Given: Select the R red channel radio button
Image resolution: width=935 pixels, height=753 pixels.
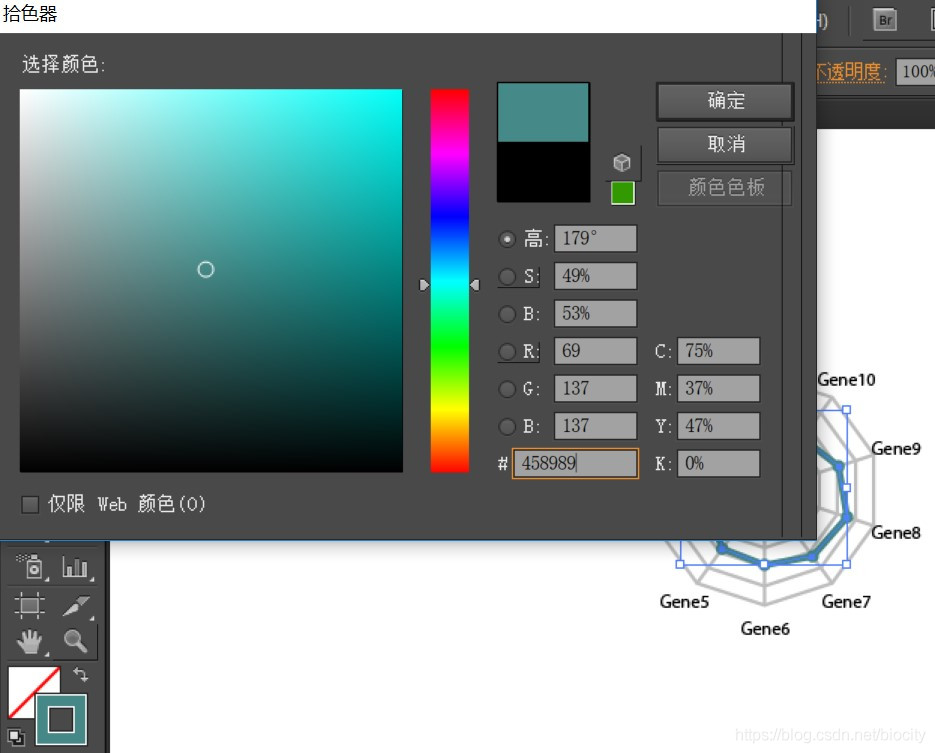Looking at the screenshot, I should [x=508, y=351].
